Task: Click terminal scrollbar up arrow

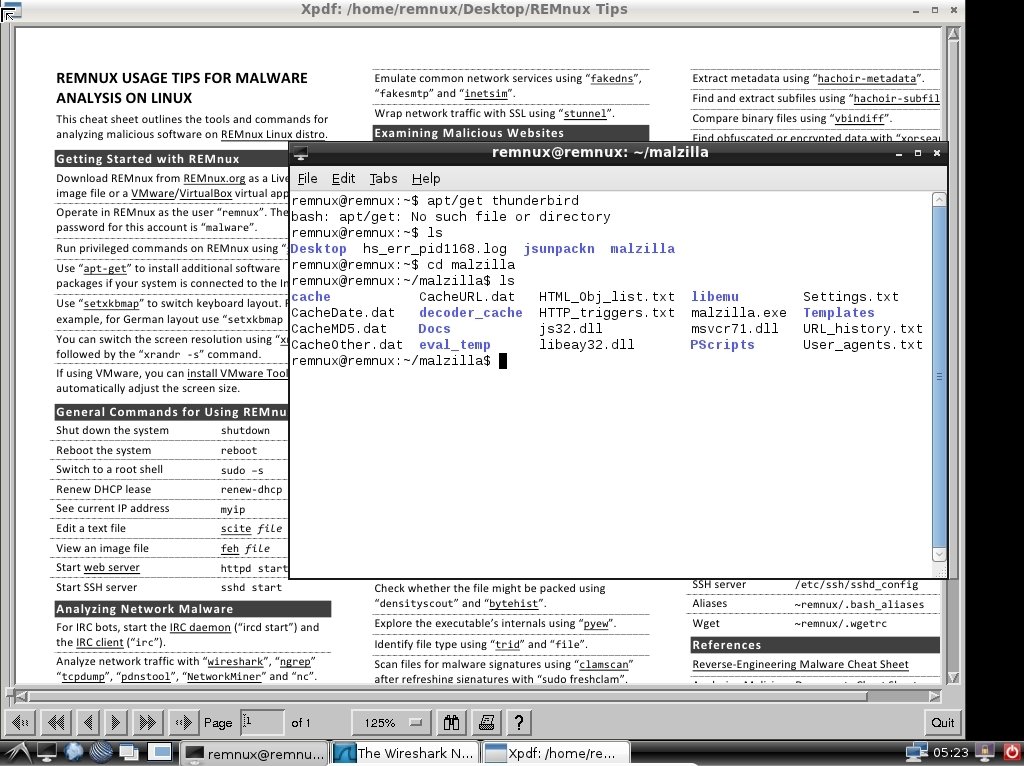Action: [x=939, y=199]
